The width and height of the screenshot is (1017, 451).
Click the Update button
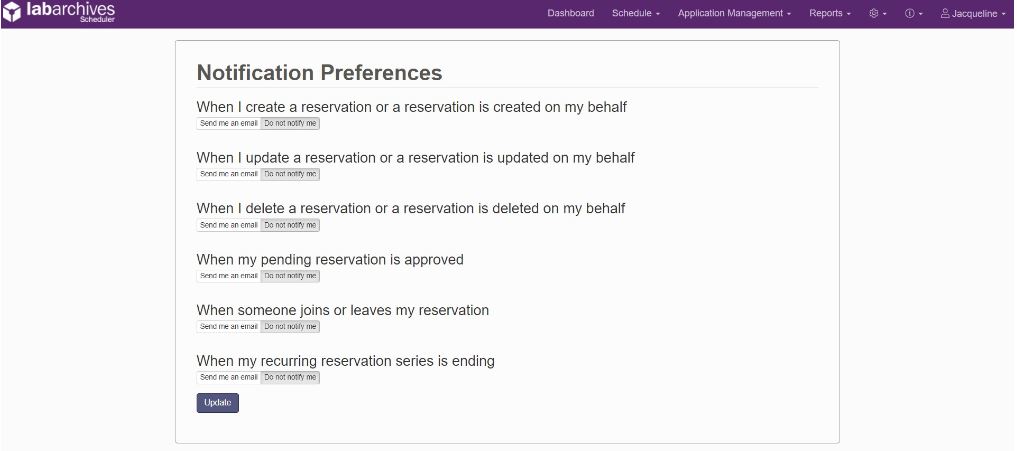(x=218, y=403)
